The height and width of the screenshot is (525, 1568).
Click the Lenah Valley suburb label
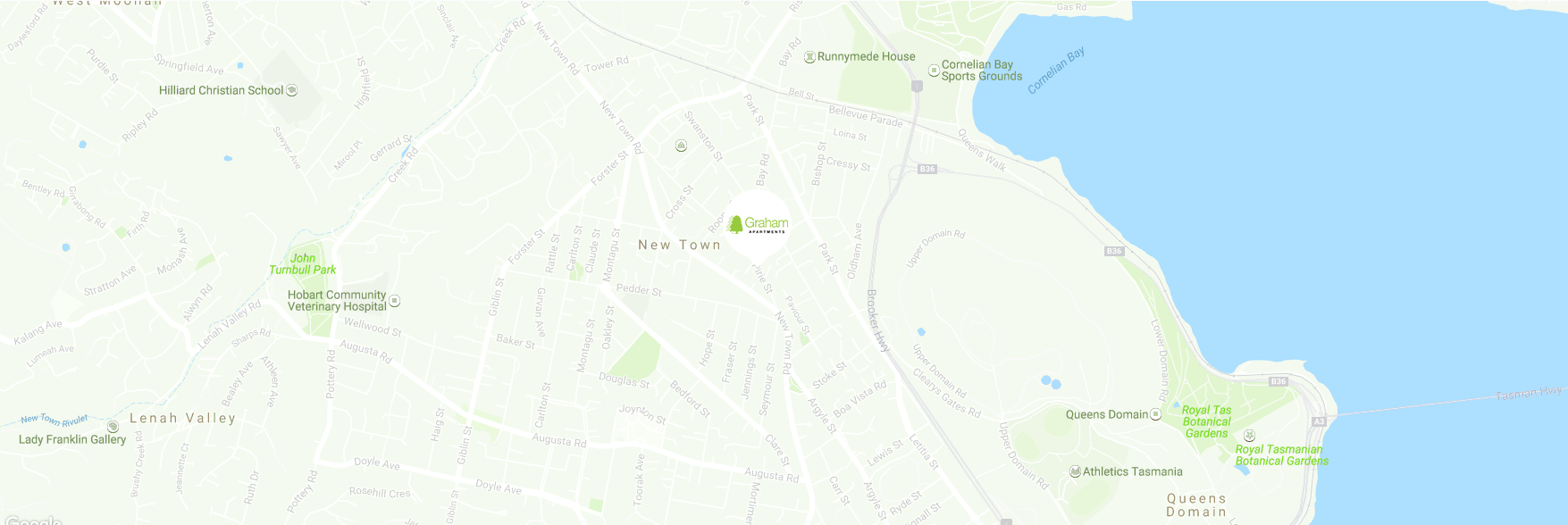click(183, 418)
